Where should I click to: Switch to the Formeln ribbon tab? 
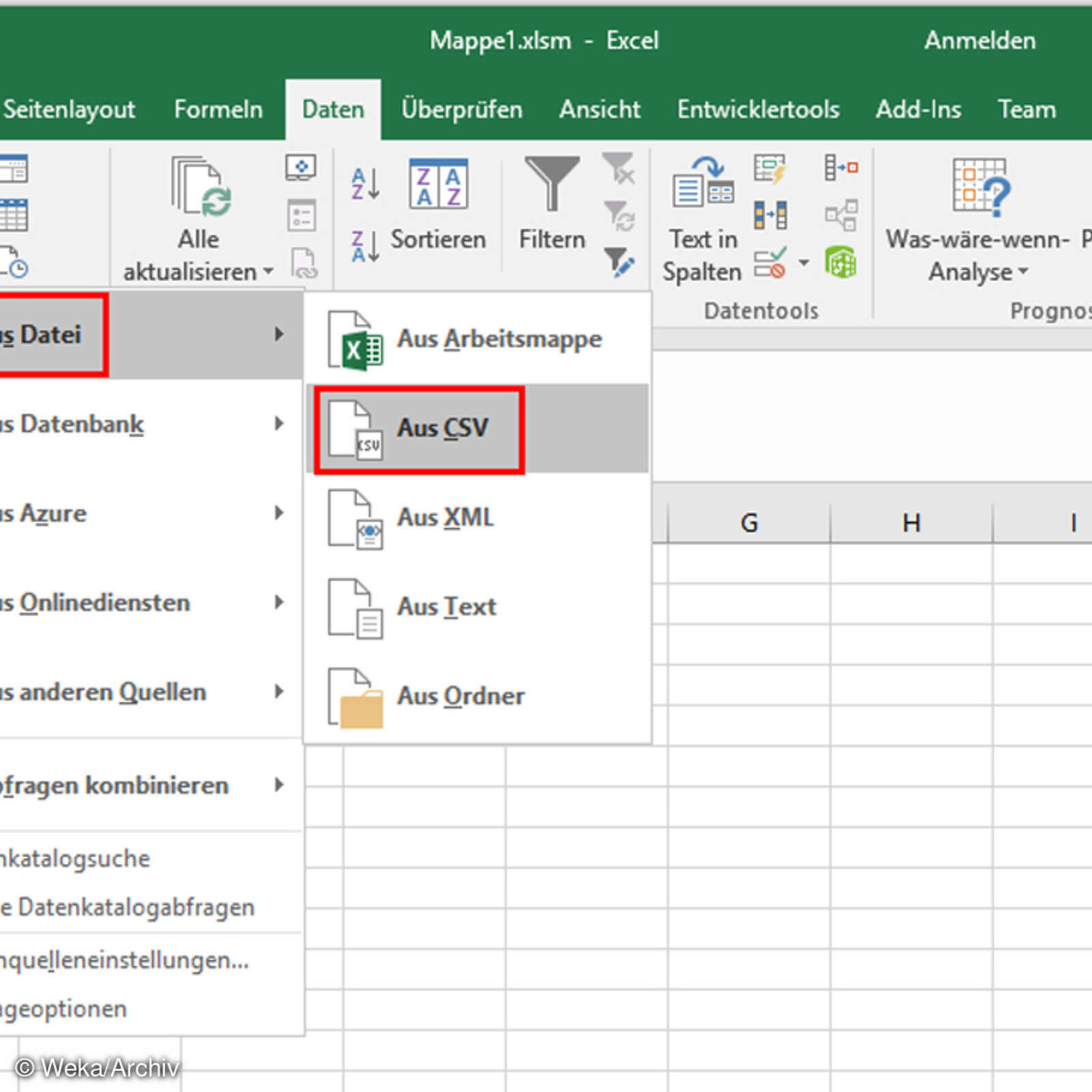click(x=218, y=109)
